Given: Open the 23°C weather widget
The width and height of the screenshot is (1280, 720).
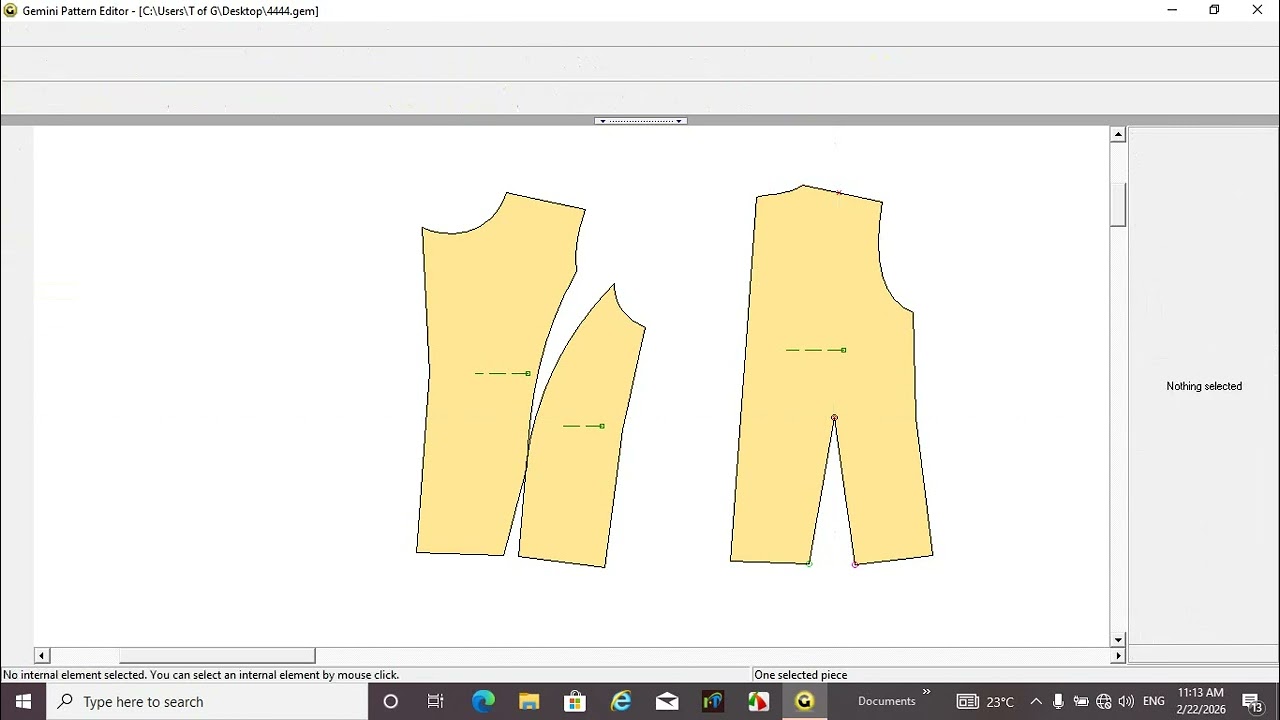Looking at the screenshot, I should tap(986, 701).
